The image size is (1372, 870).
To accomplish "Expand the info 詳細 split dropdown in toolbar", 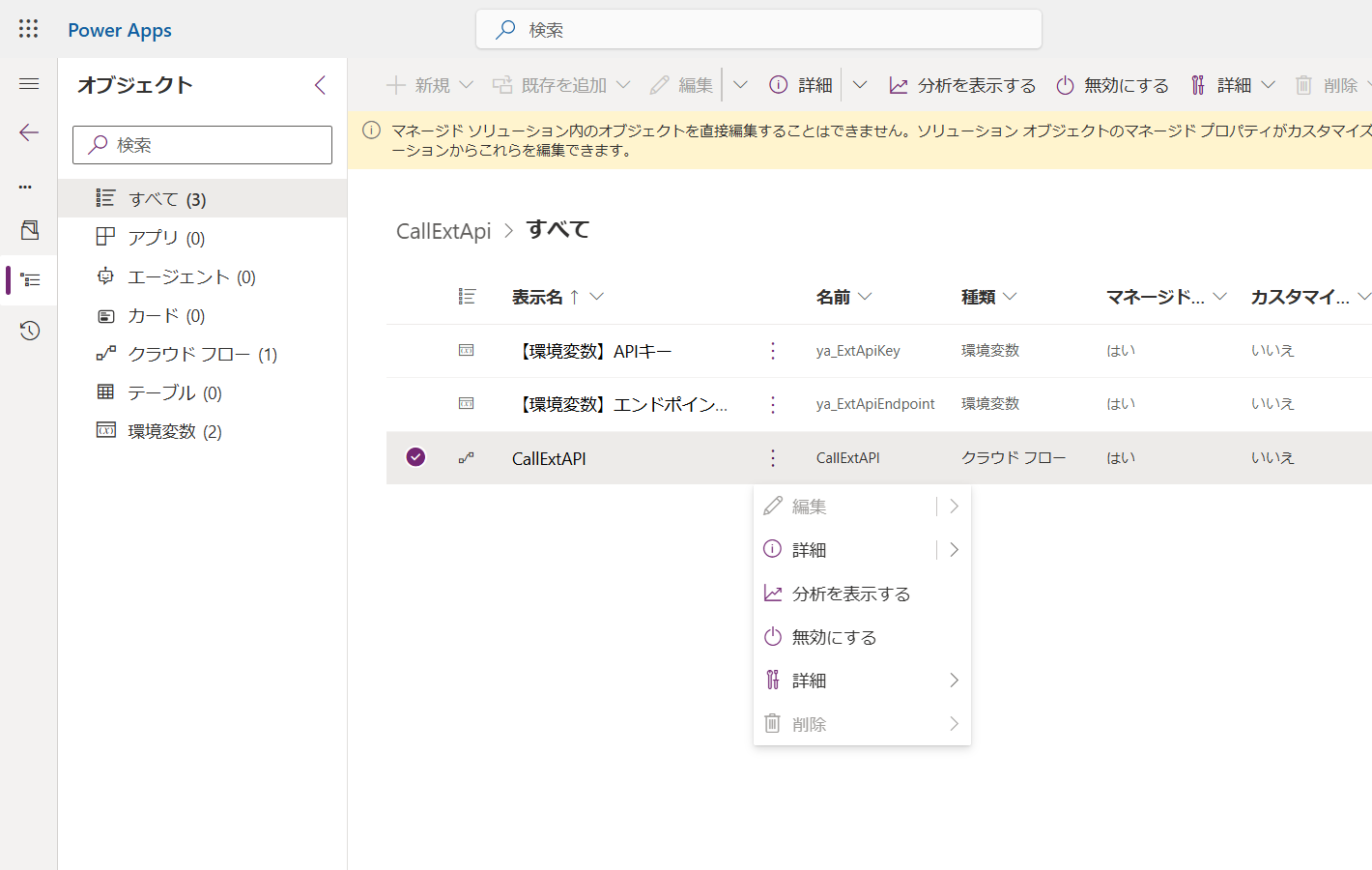I will [860, 85].
